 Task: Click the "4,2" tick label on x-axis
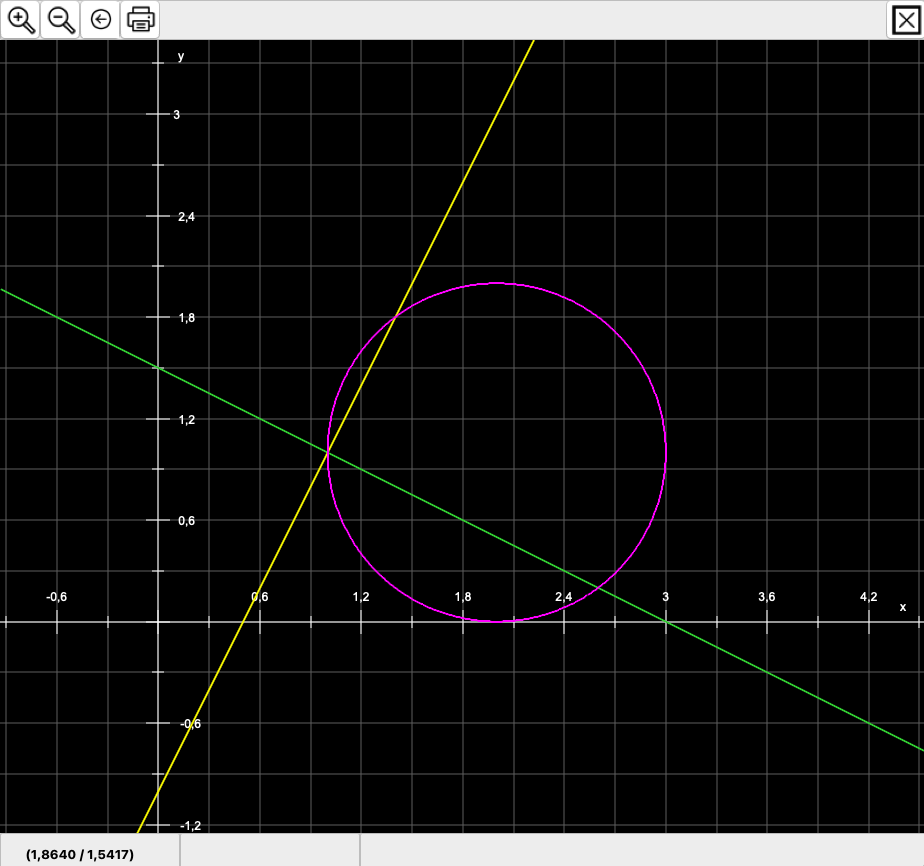[868, 597]
